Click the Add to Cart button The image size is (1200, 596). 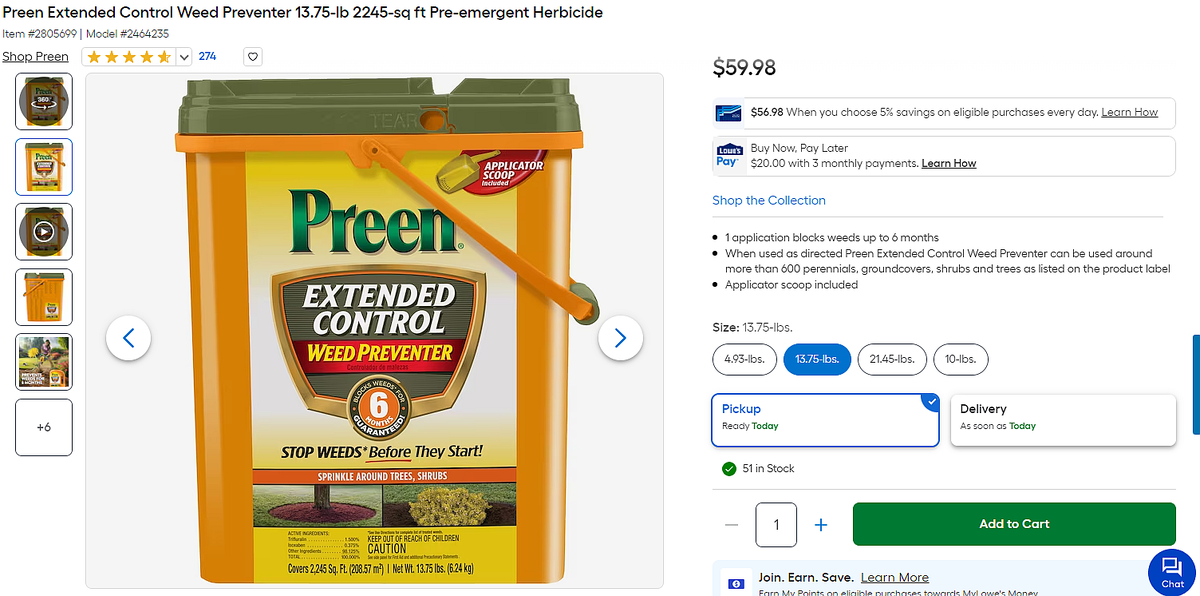click(x=1014, y=524)
